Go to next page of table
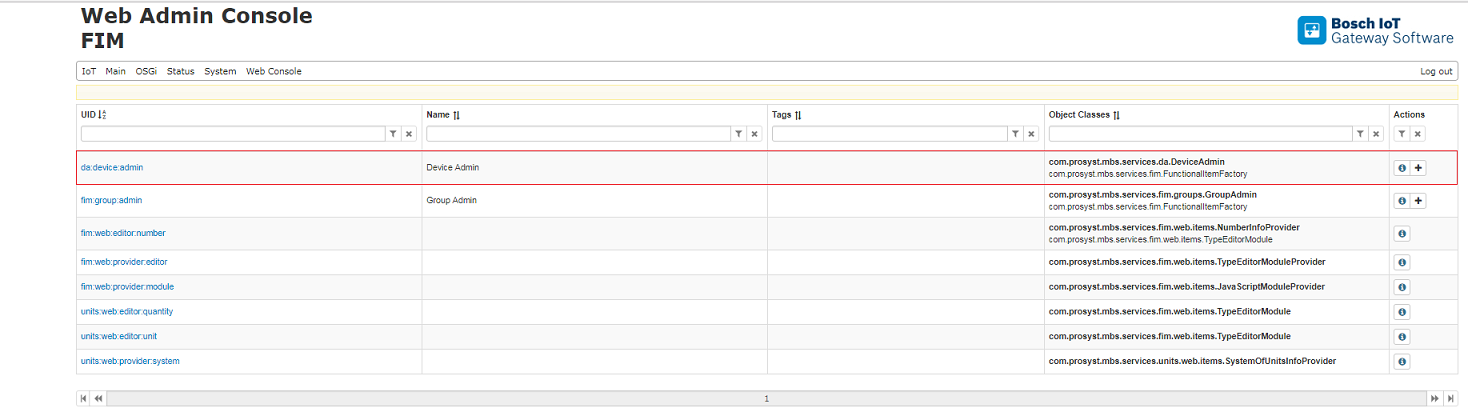Viewport: 1468px width, 408px height. click(1435, 398)
